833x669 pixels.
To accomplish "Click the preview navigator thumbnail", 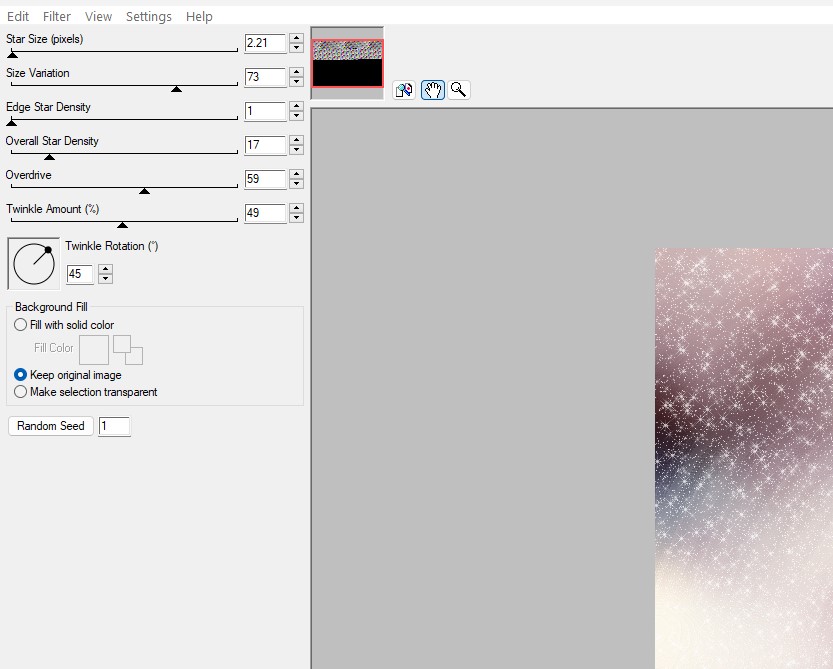I will pos(347,63).
